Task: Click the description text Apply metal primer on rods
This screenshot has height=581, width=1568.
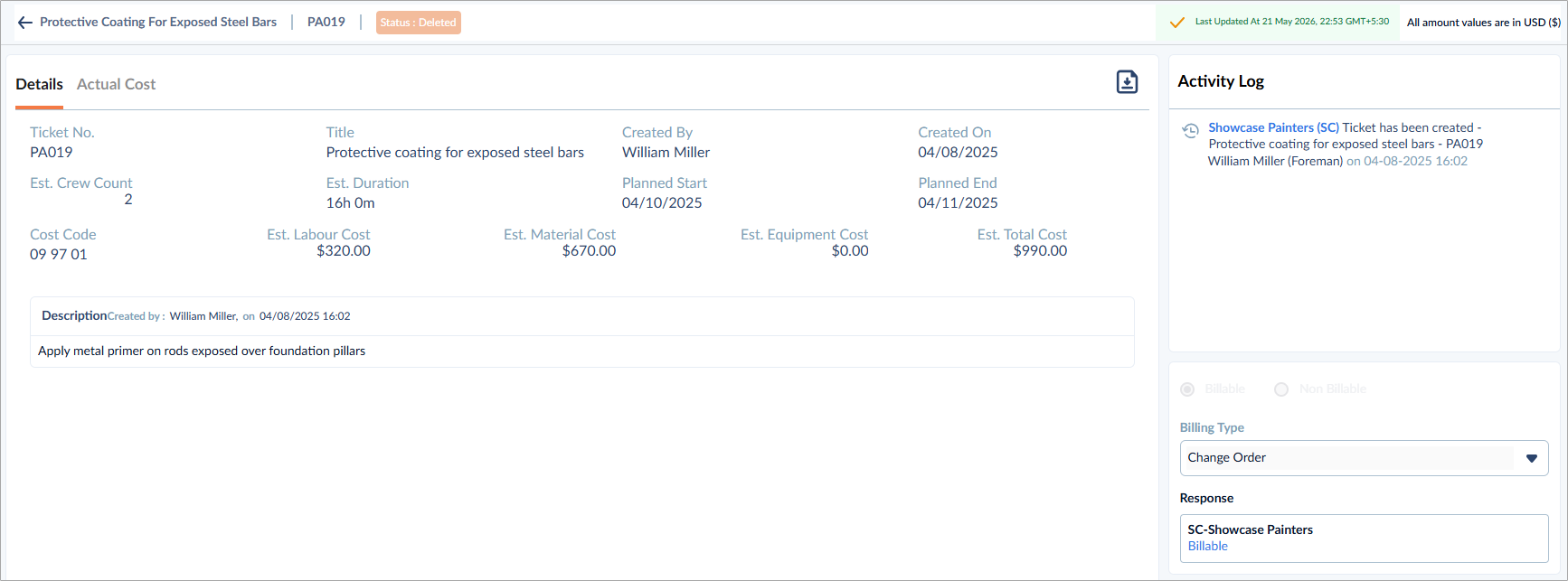Action: (202, 351)
